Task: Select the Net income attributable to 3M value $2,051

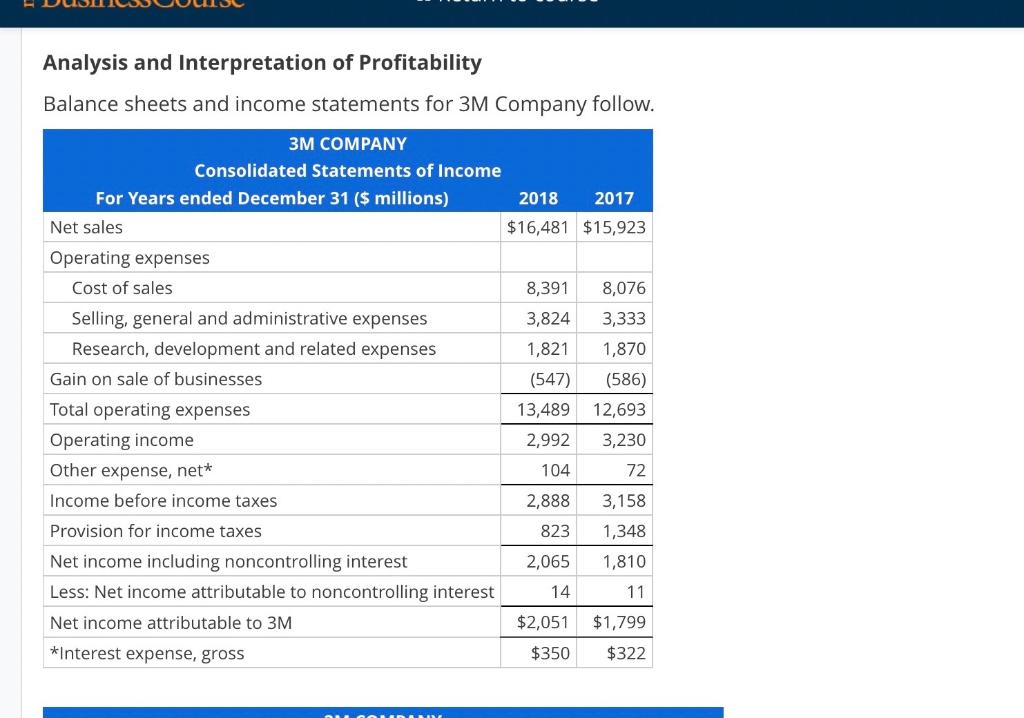Action: pyautogui.click(x=542, y=622)
